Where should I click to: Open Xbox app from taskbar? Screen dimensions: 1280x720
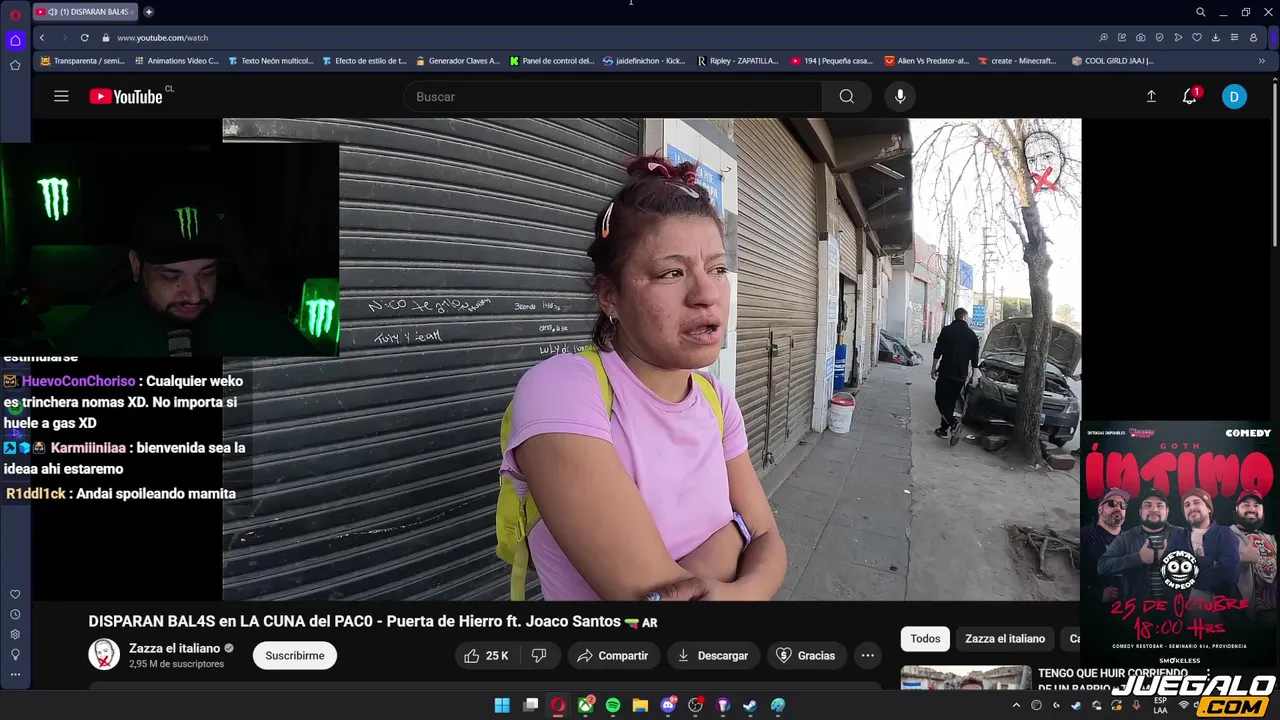(586, 705)
